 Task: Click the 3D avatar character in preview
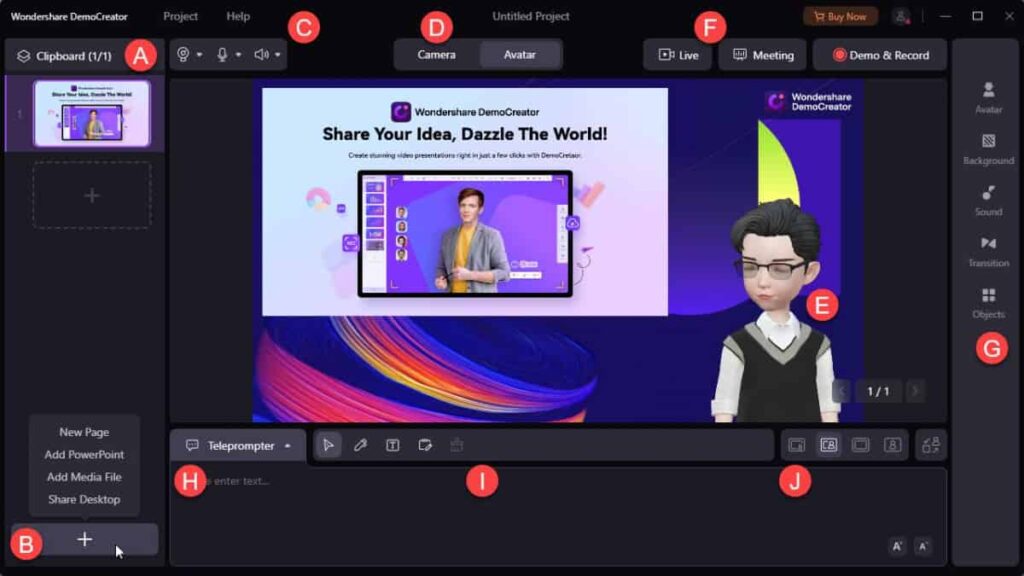pos(775,312)
